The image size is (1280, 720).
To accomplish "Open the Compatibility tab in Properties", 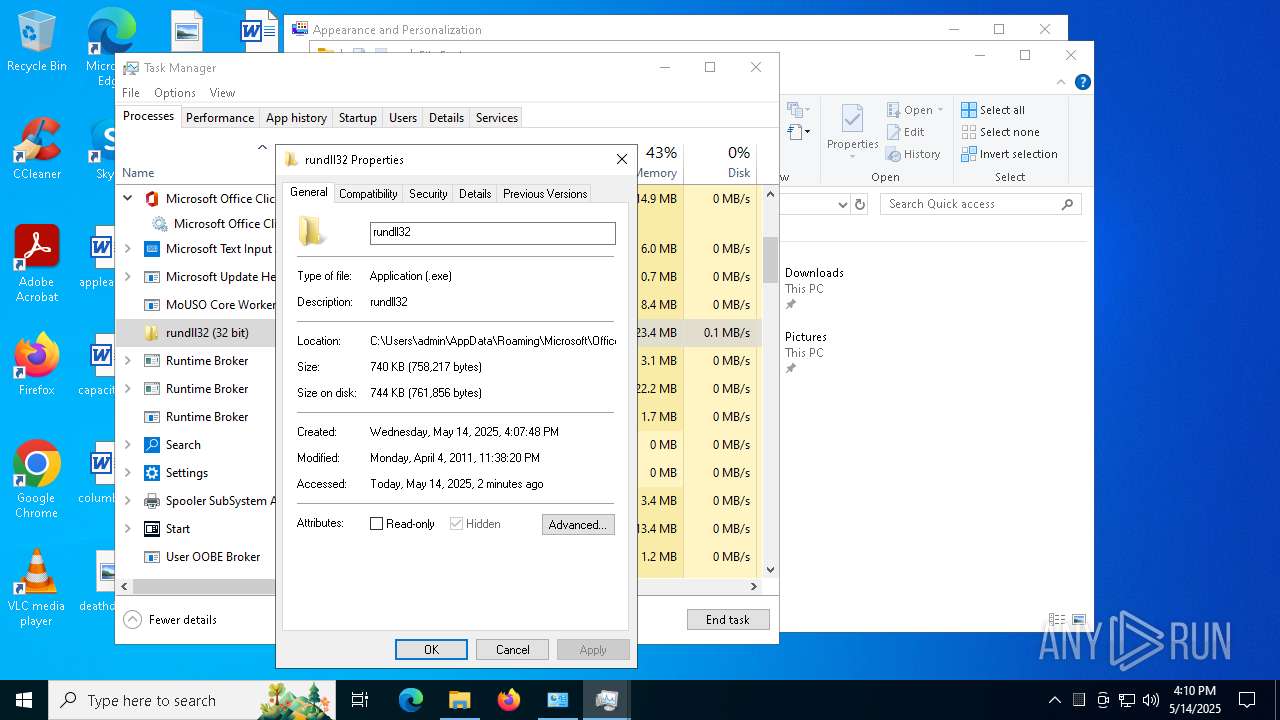I will pyautogui.click(x=368, y=194).
